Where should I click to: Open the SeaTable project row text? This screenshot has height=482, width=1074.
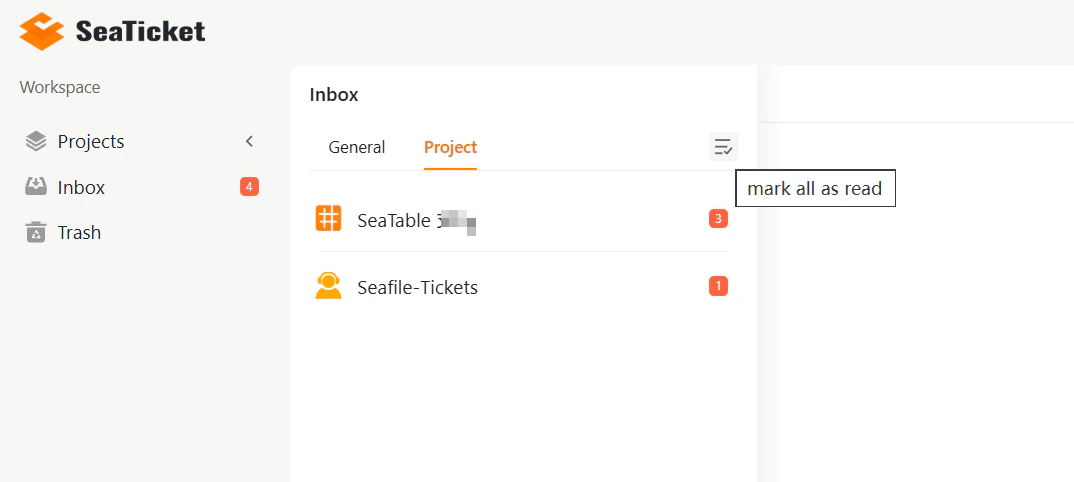pos(416,220)
